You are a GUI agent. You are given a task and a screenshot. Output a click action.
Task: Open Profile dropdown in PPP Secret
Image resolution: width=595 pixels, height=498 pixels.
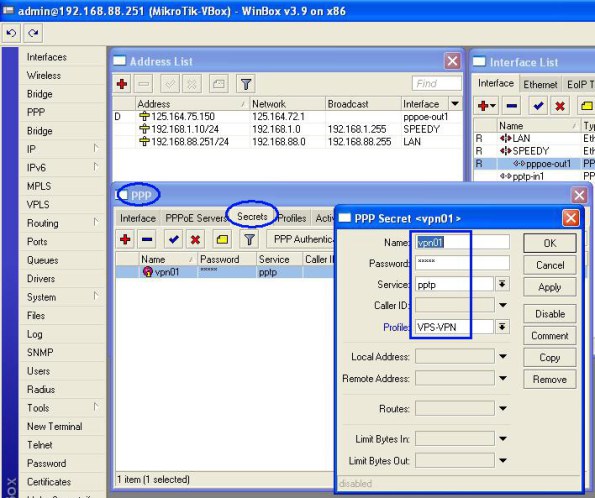point(502,326)
